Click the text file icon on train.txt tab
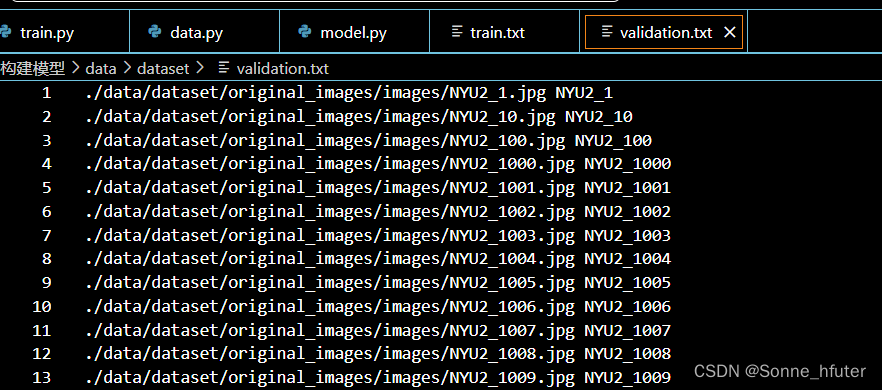Viewport: 882px width, 390px height. click(x=457, y=32)
